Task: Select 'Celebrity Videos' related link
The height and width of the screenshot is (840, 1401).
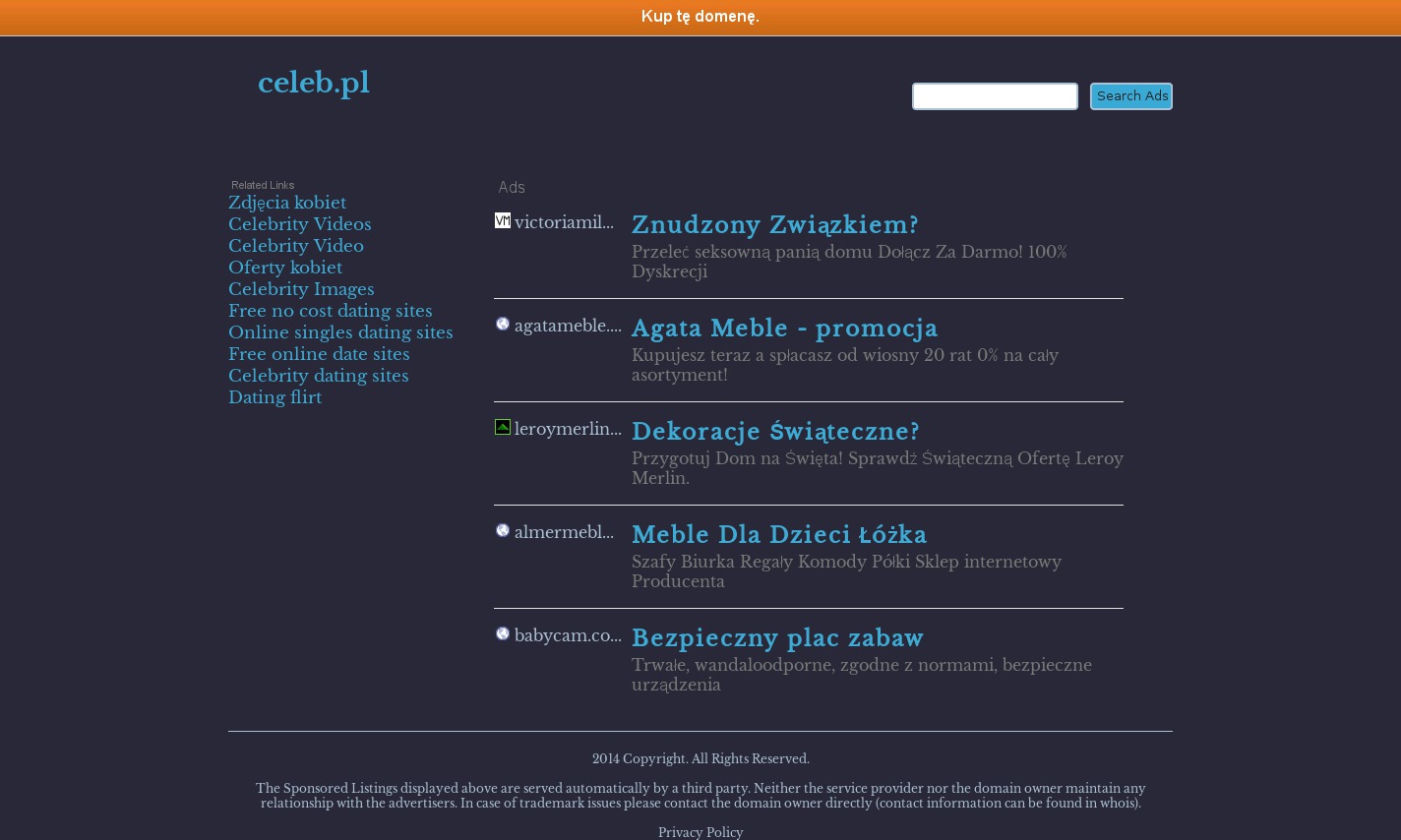Action: (x=299, y=224)
